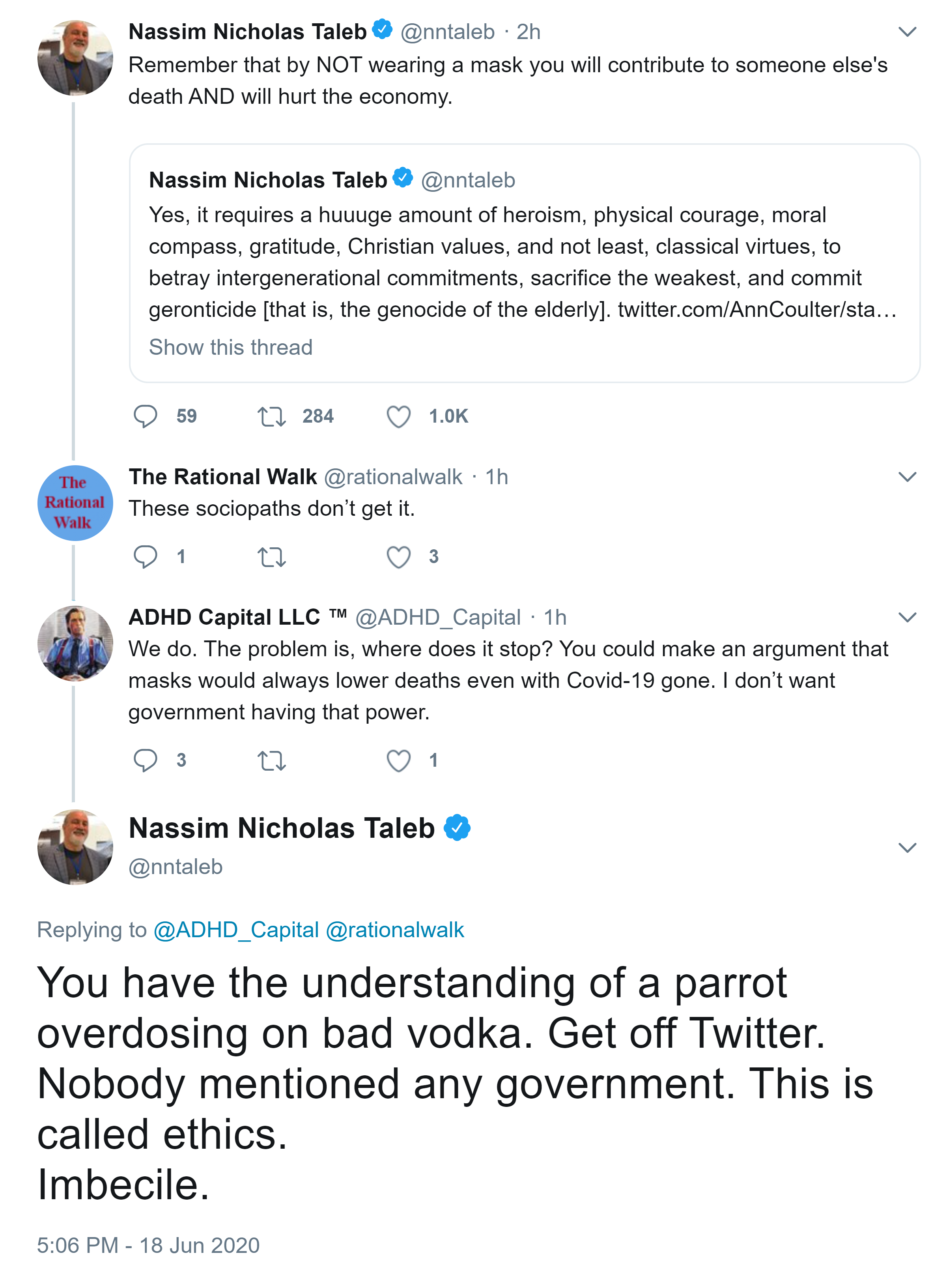The width and height of the screenshot is (947, 1288).
Task: Click the "Show this thread" link
Action: tap(230, 347)
